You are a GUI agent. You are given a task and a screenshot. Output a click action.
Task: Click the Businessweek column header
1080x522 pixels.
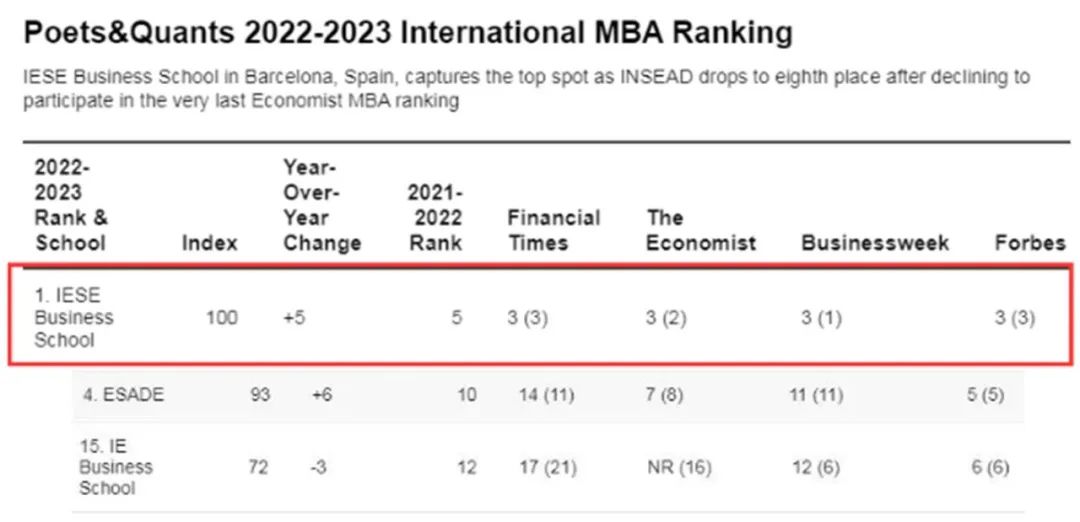pos(875,243)
